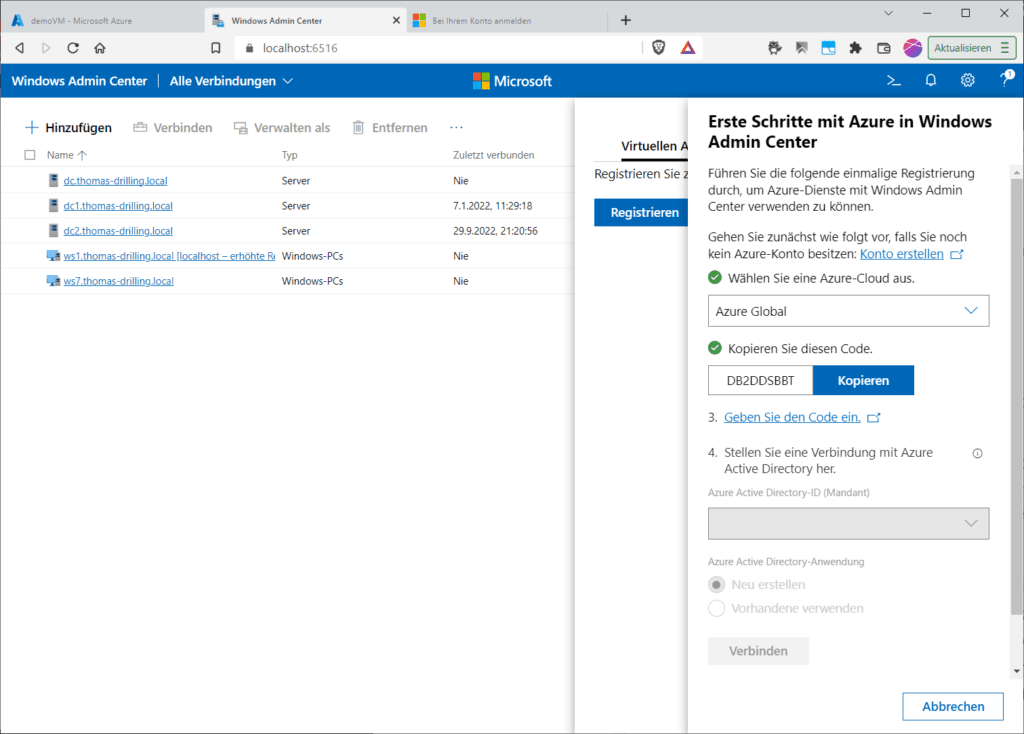Click the scrollbar down arrow in panel
This screenshot has height=734, width=1024.
pos(1016,671)
